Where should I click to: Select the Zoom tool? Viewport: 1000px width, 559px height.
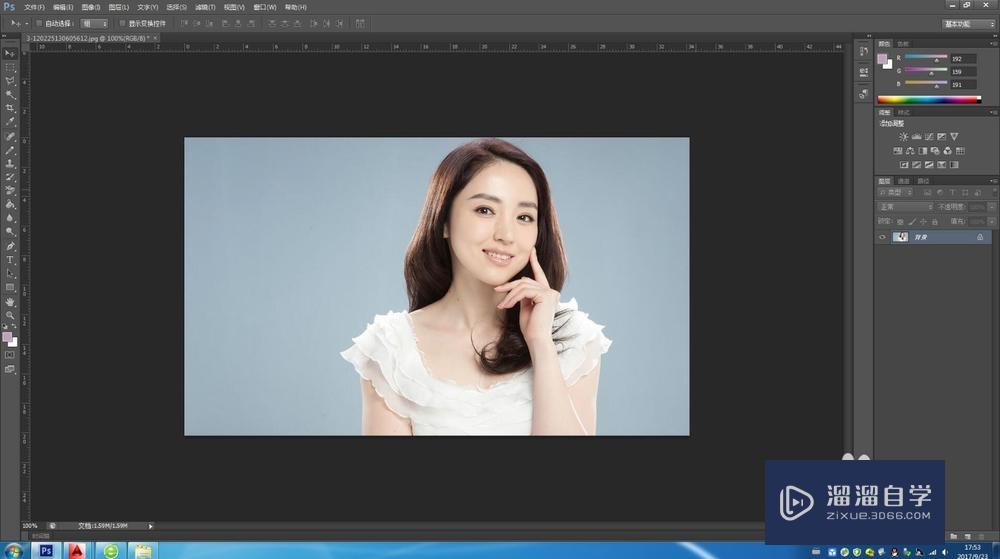pos(10,315)
